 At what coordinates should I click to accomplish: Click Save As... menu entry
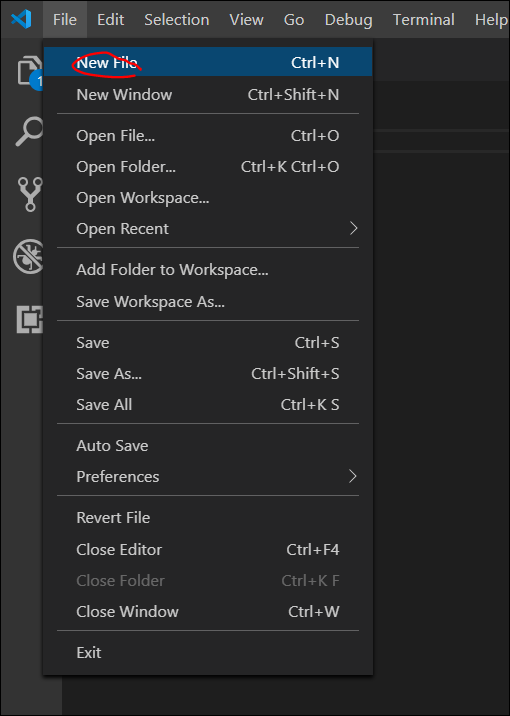(208, 374)
